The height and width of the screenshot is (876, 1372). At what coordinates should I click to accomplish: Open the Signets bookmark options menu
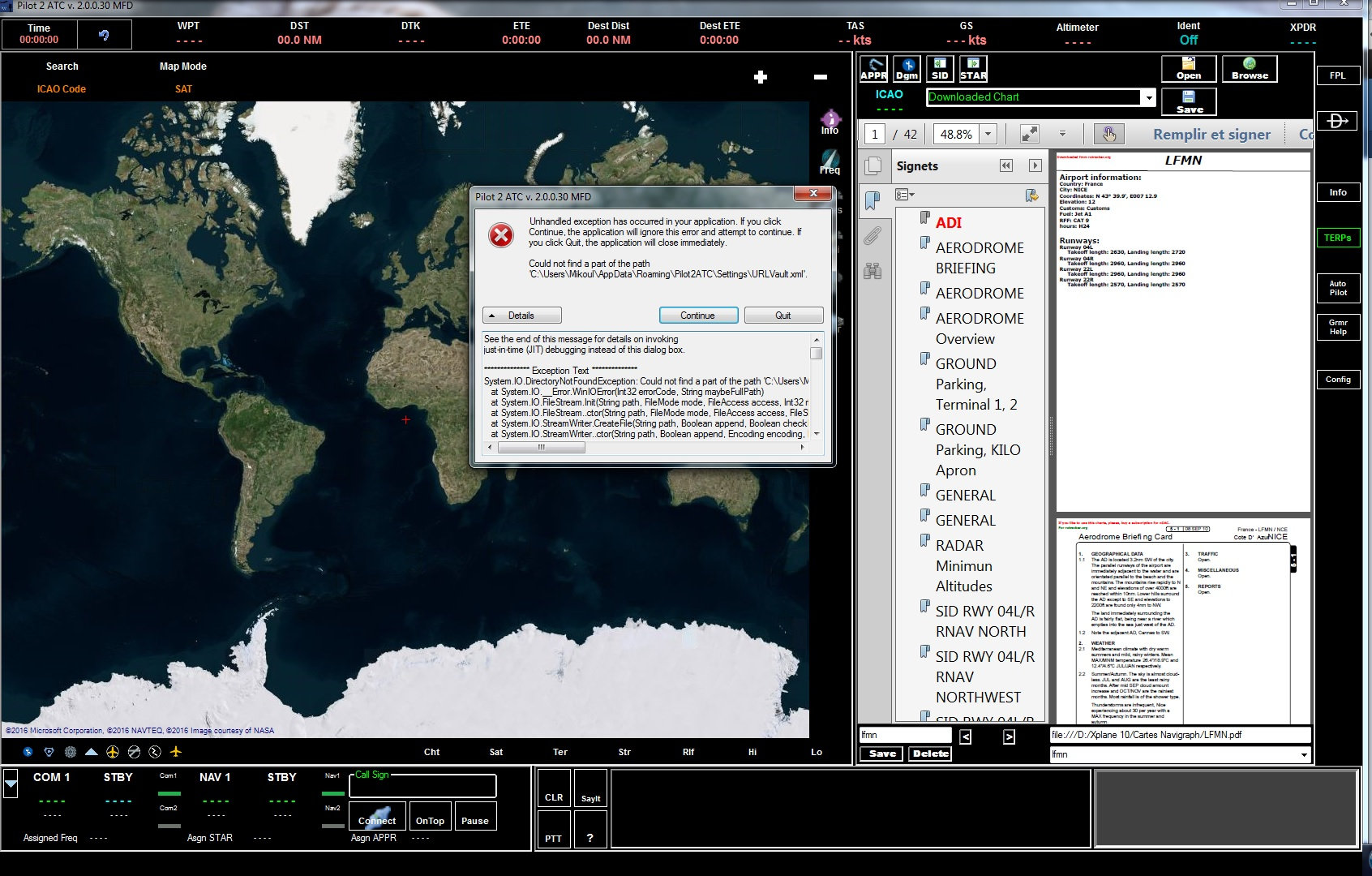[905, 195]
